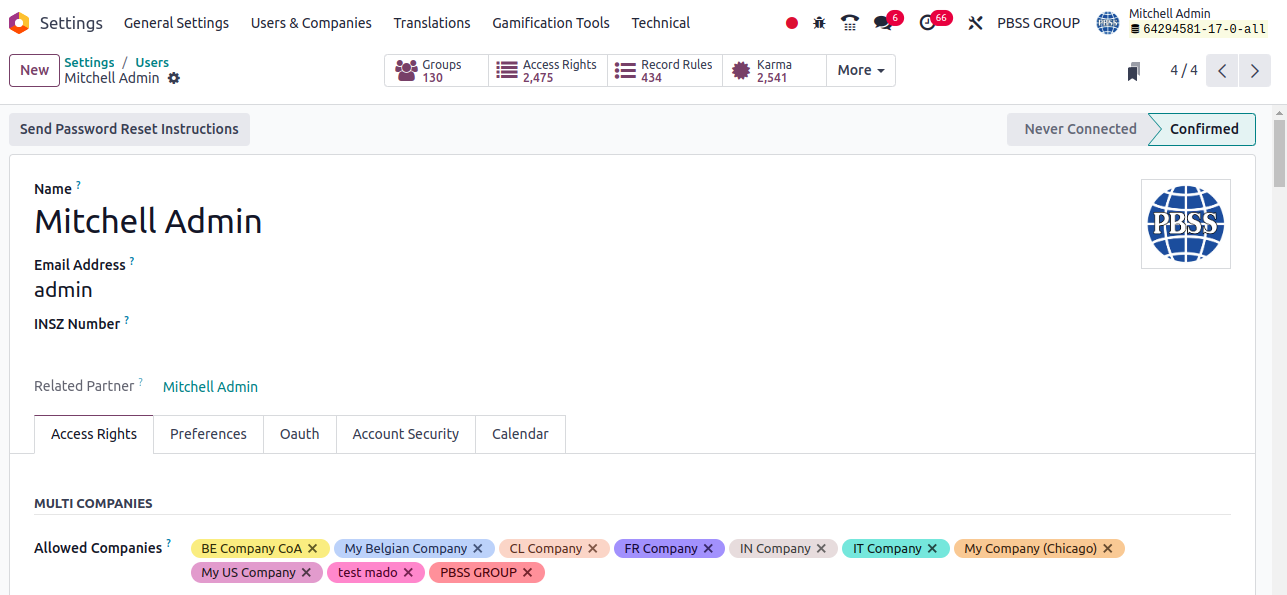Click the PBSS user avatar image
Screen dimensions: 1287x595
[x=1186, y=224]
